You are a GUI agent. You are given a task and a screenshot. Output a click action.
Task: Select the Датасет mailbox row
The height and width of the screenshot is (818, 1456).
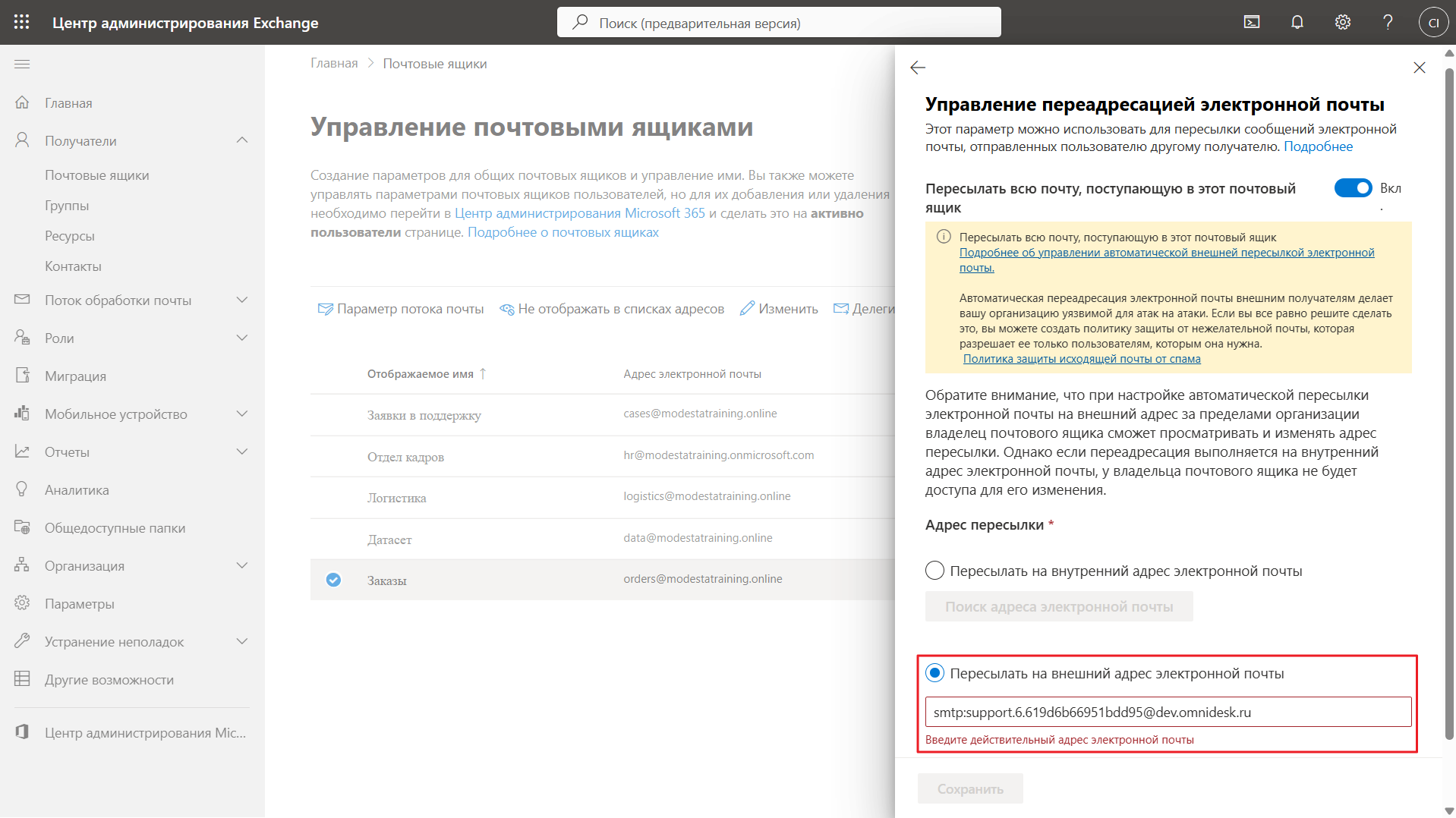pos(602,539)
